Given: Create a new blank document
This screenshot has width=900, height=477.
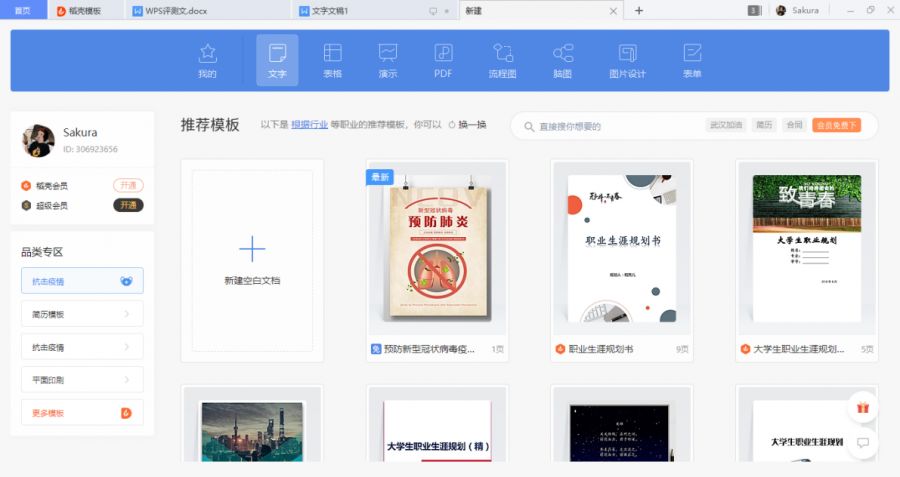Looking at the screenshot, I should tap(252, 261).
